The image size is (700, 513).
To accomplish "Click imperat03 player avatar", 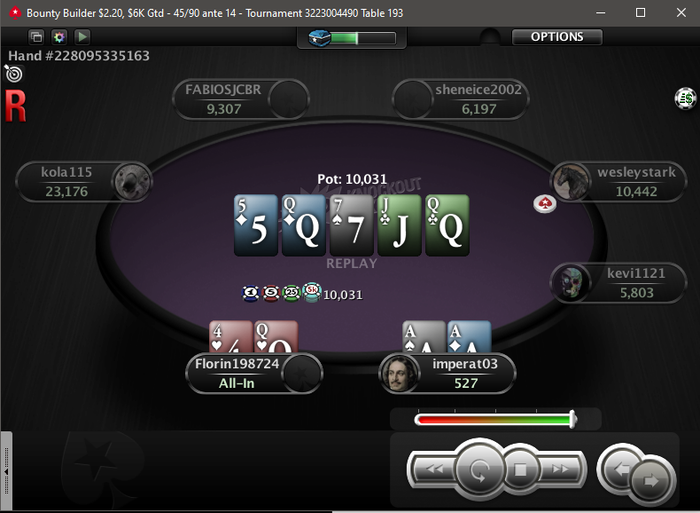I will [x=399, y=373].
